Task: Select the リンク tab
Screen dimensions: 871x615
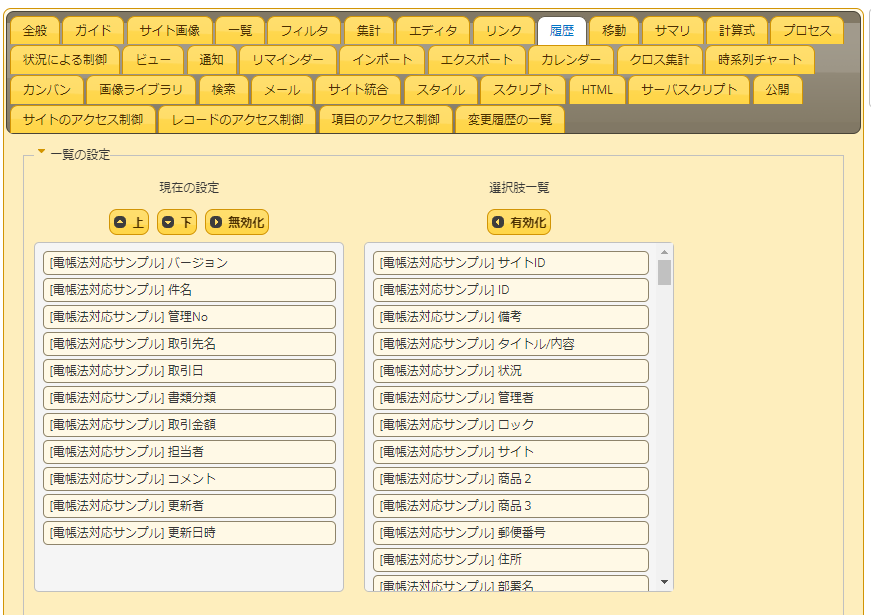Action: coord(503,31)
